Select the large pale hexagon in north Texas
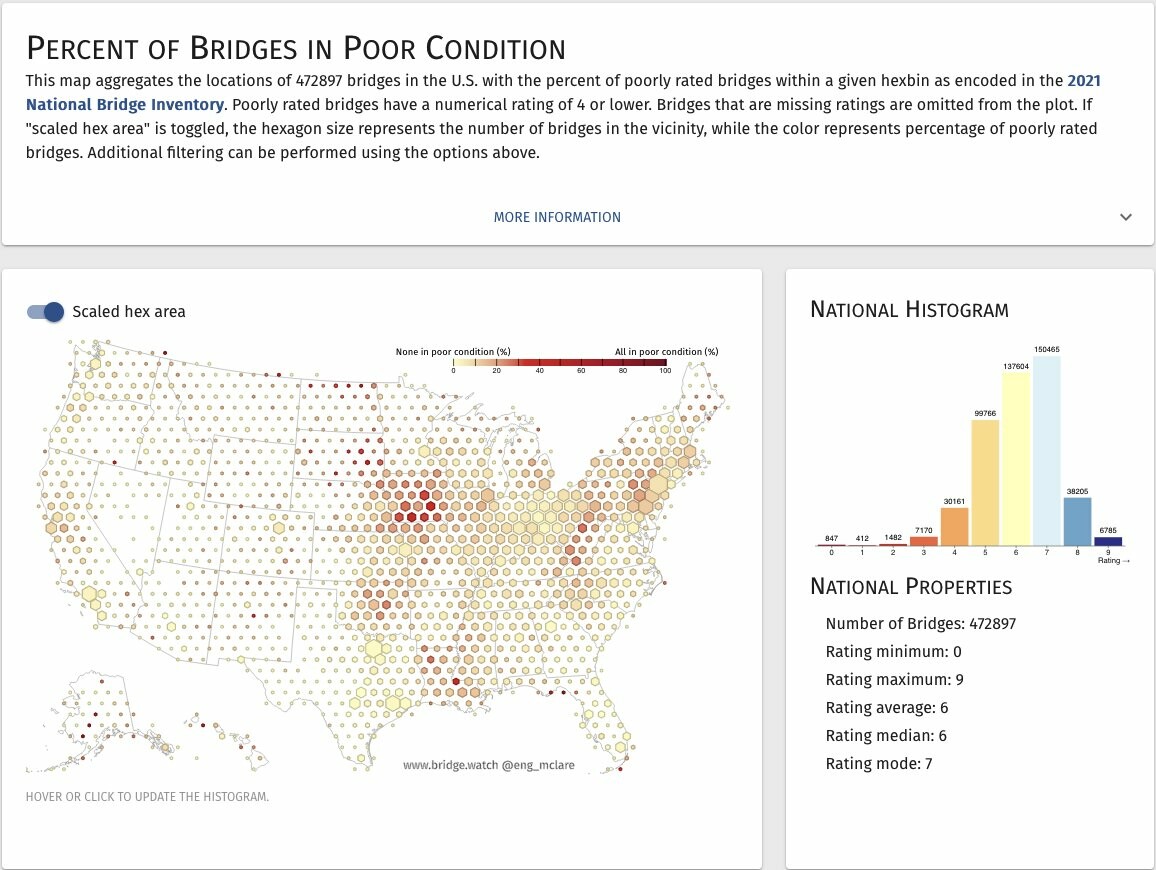 374,649
